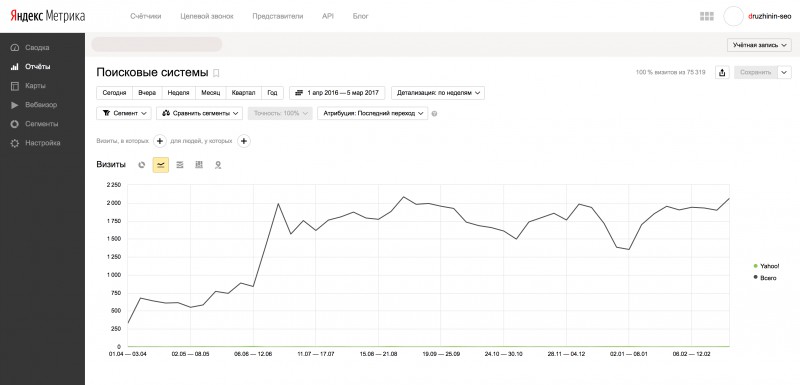Open Целевой звонок in top menu
The image size is (800, 385).
(x=207, y=16)
